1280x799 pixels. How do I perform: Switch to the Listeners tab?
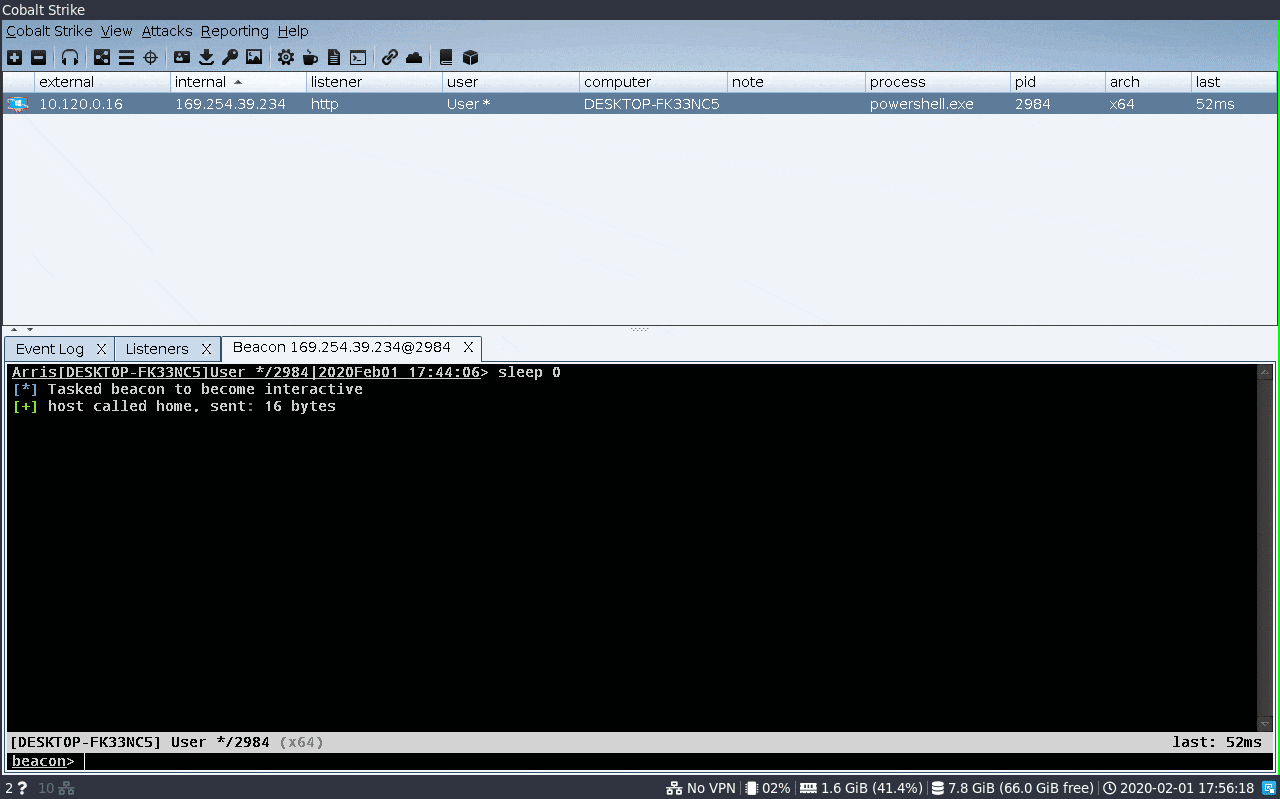[158, 348]
